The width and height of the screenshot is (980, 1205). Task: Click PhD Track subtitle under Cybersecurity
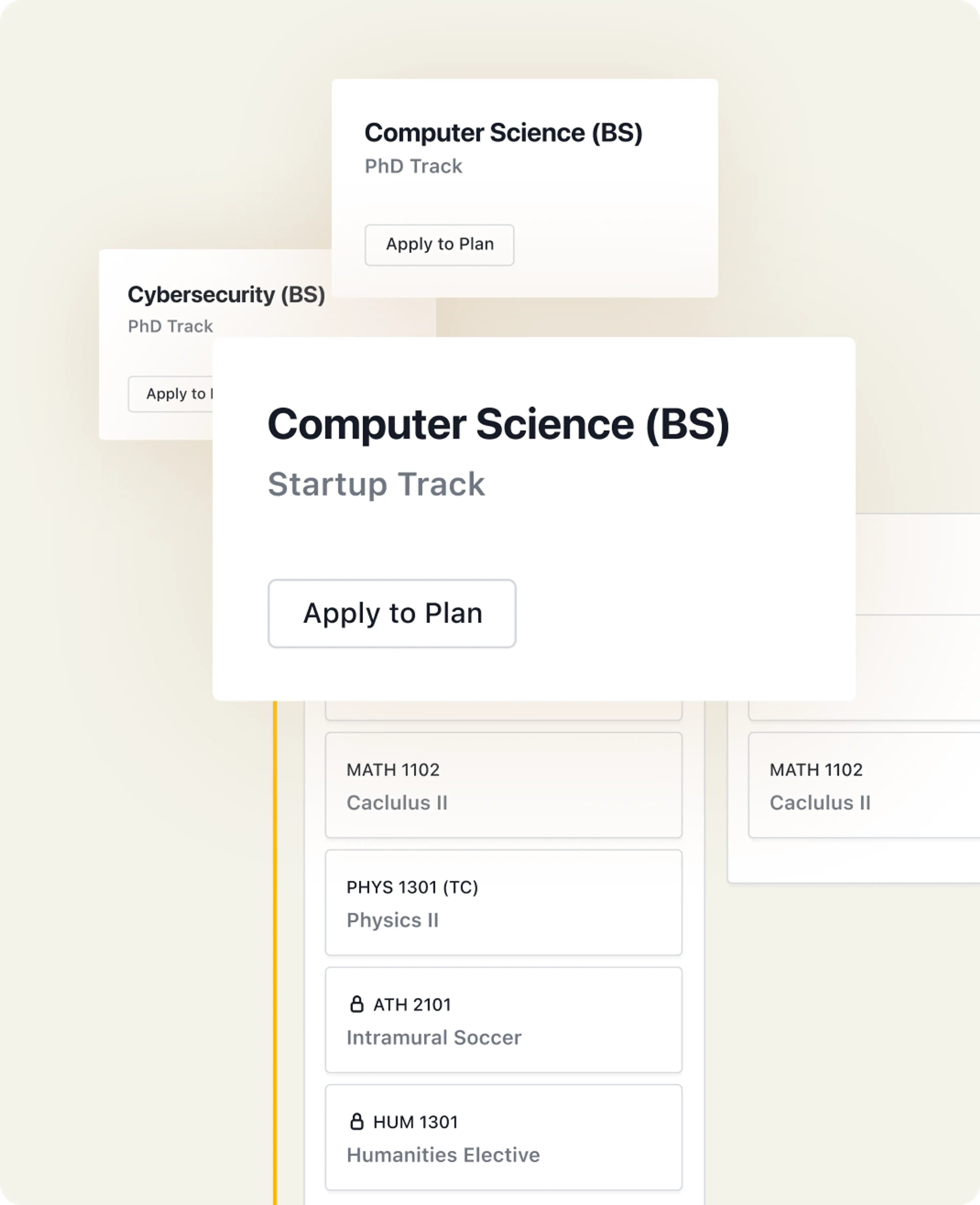[170, 326]
